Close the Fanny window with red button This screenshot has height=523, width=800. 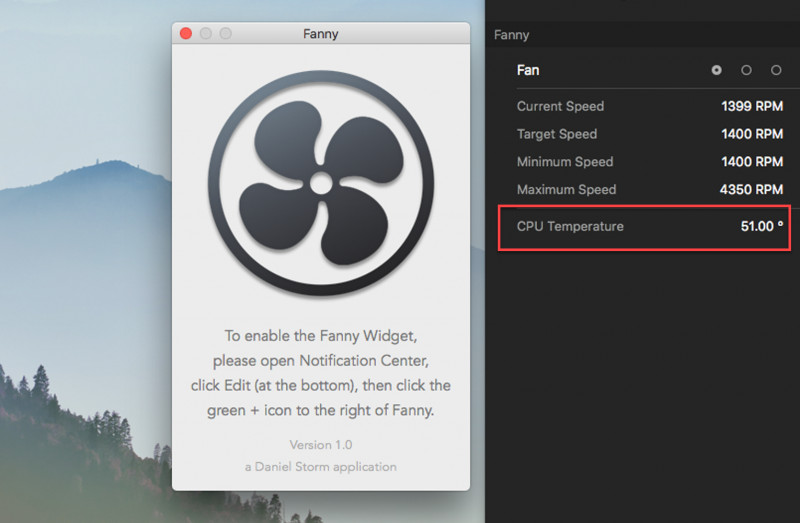[x=186, y=34]
